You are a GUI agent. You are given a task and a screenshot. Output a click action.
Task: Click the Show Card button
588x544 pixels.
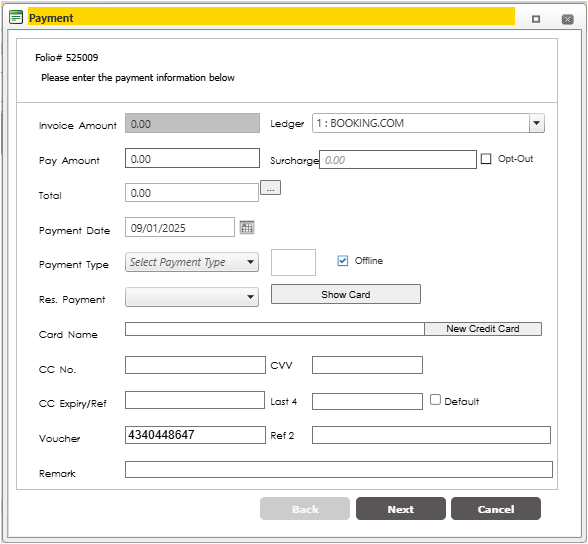point(346,294)
